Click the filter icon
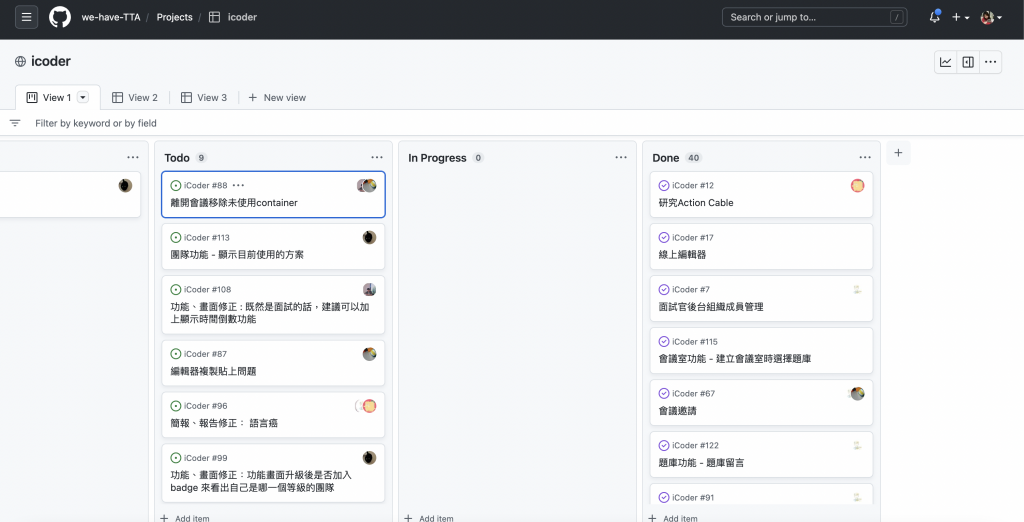Image resolution: width=1024 pixels, height=522 pixels. point(15,123)
